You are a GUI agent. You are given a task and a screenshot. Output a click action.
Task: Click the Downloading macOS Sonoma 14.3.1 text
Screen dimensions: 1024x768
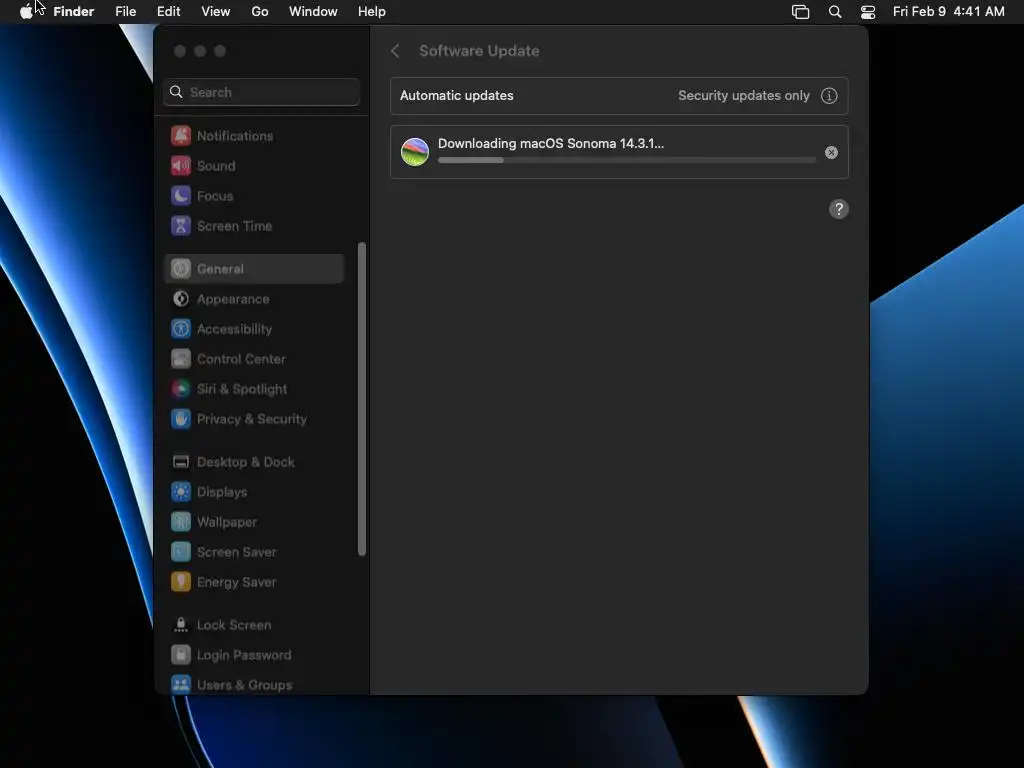pyautogui.click(x=551, y=144)
